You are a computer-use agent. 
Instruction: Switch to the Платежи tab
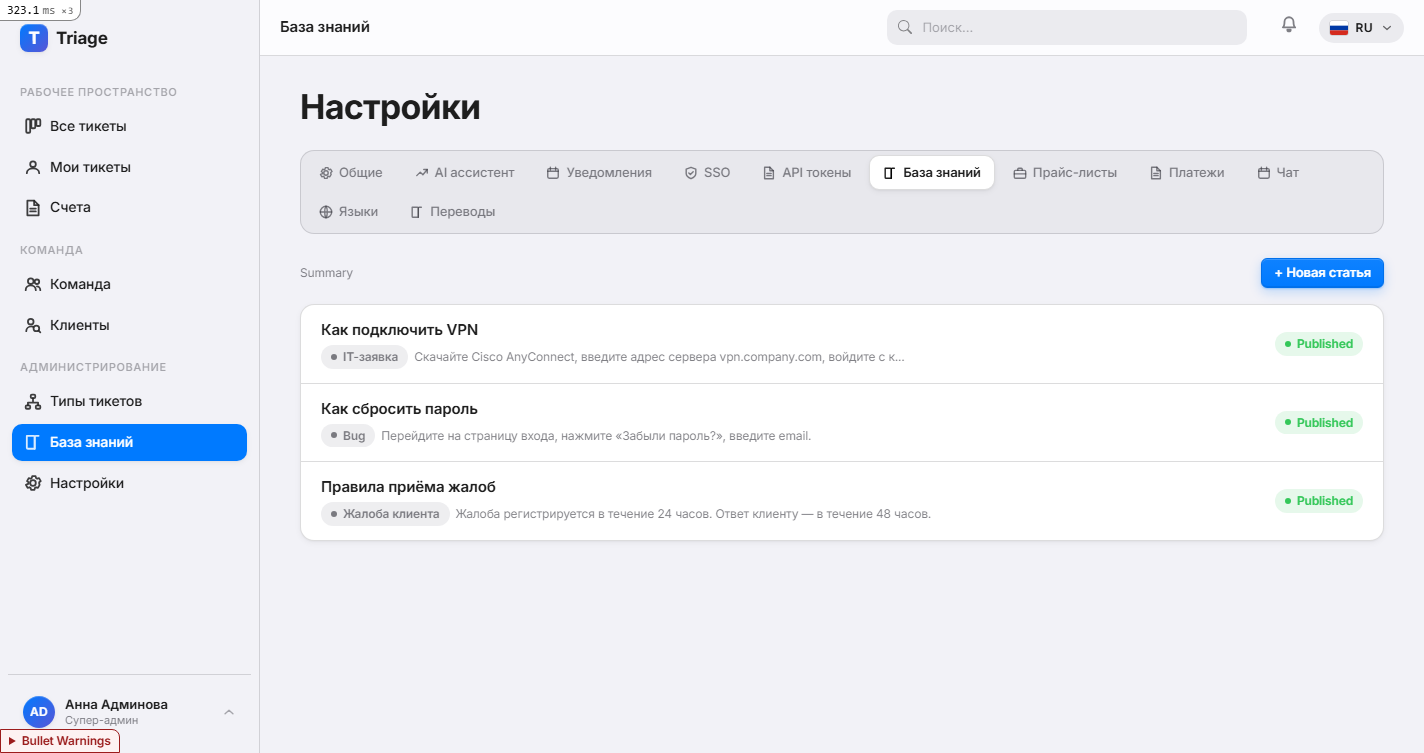click(1187, 173)
